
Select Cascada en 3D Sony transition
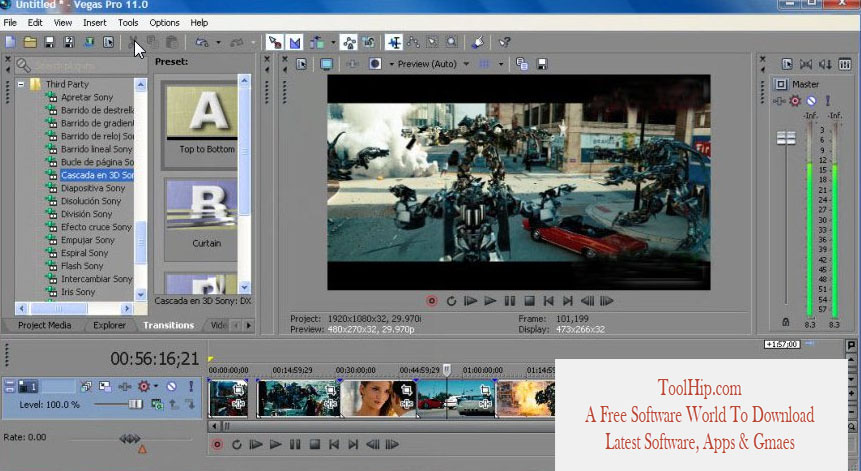[97, 175]
